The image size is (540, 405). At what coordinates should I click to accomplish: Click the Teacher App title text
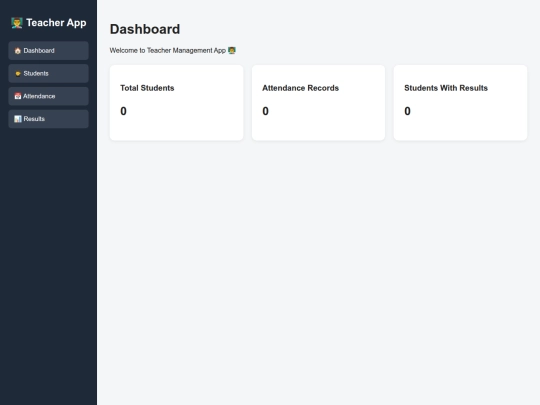pyautogui.click(x=56, y=23)
